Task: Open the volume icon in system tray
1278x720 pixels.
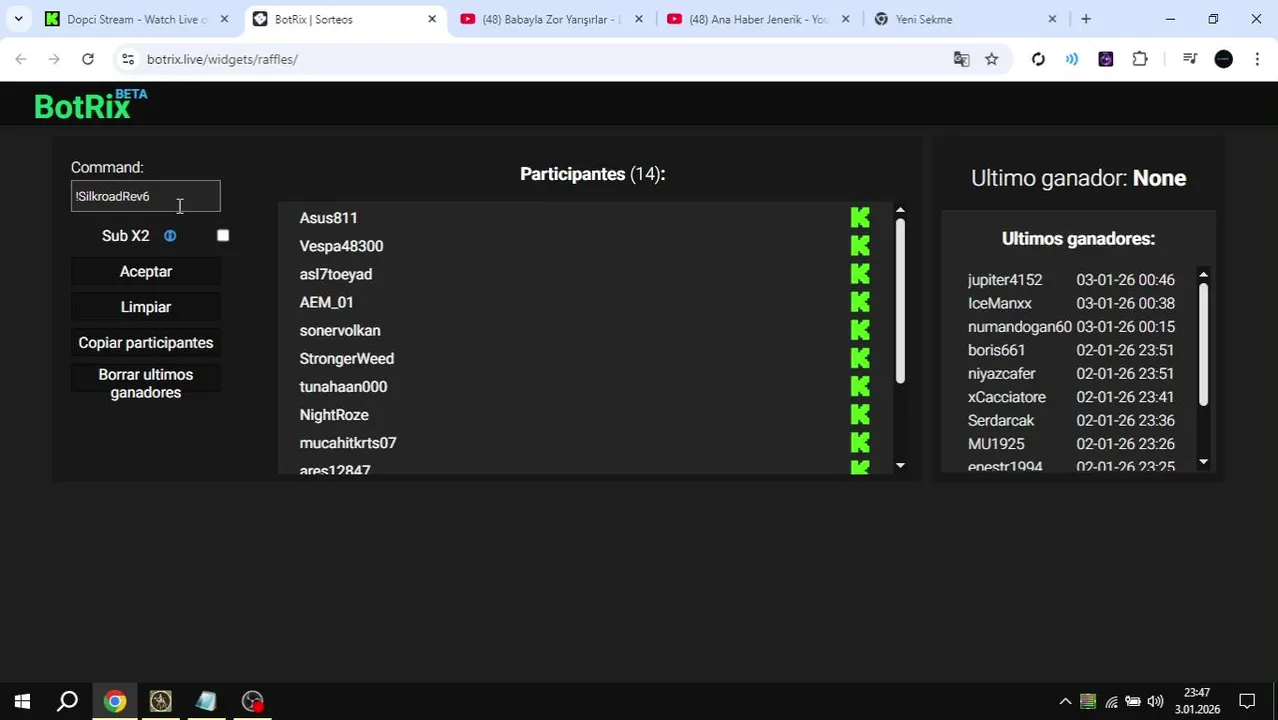Action: tap(1155, 701)
